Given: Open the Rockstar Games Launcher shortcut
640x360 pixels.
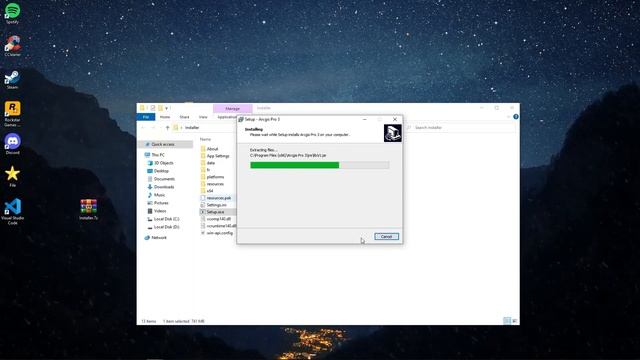Looking at the screenshot, I should click(12, 114).
